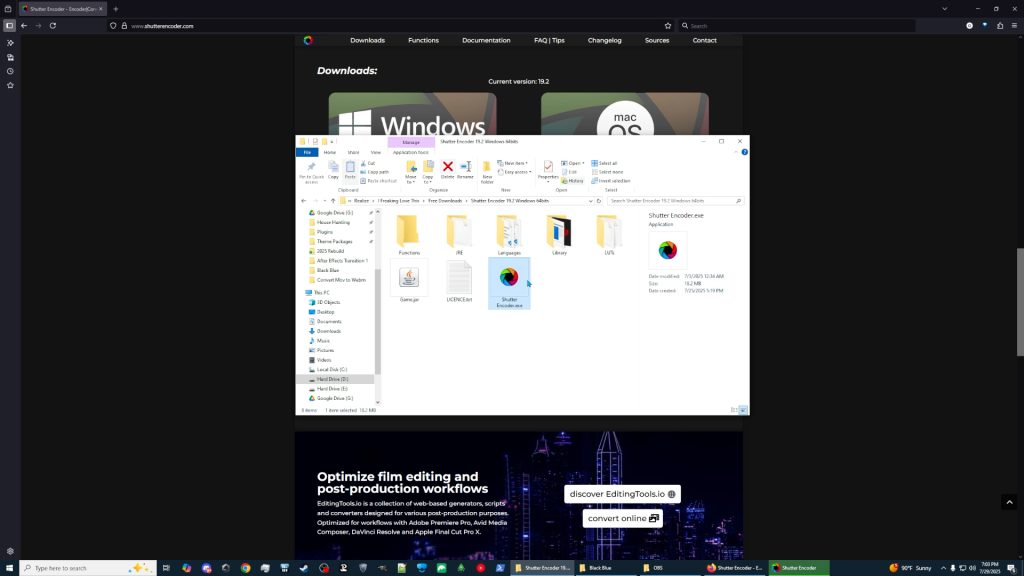Switch to the Home ribbon tab
1024x576 pixels.
coord(330,152)
